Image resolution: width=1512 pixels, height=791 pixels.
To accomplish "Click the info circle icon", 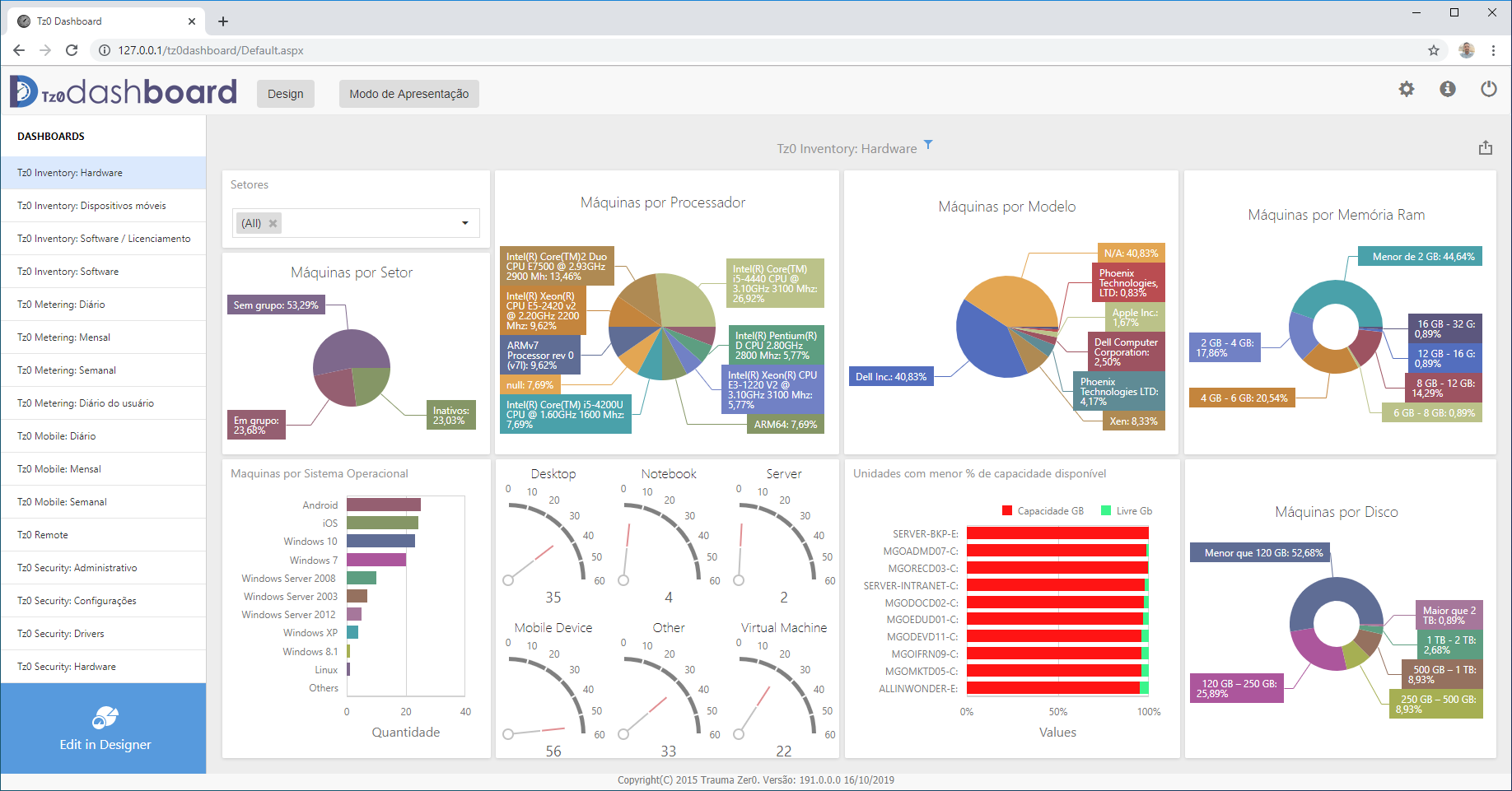I will 1448,89.
